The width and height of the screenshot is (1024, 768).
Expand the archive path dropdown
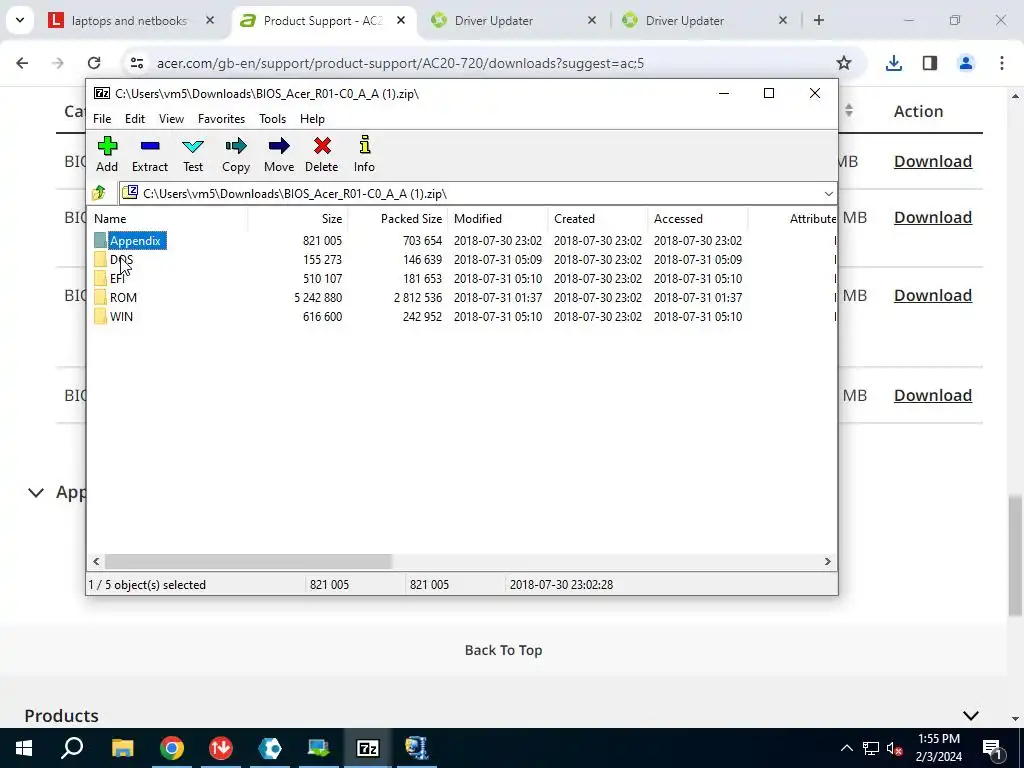[828, 194]
